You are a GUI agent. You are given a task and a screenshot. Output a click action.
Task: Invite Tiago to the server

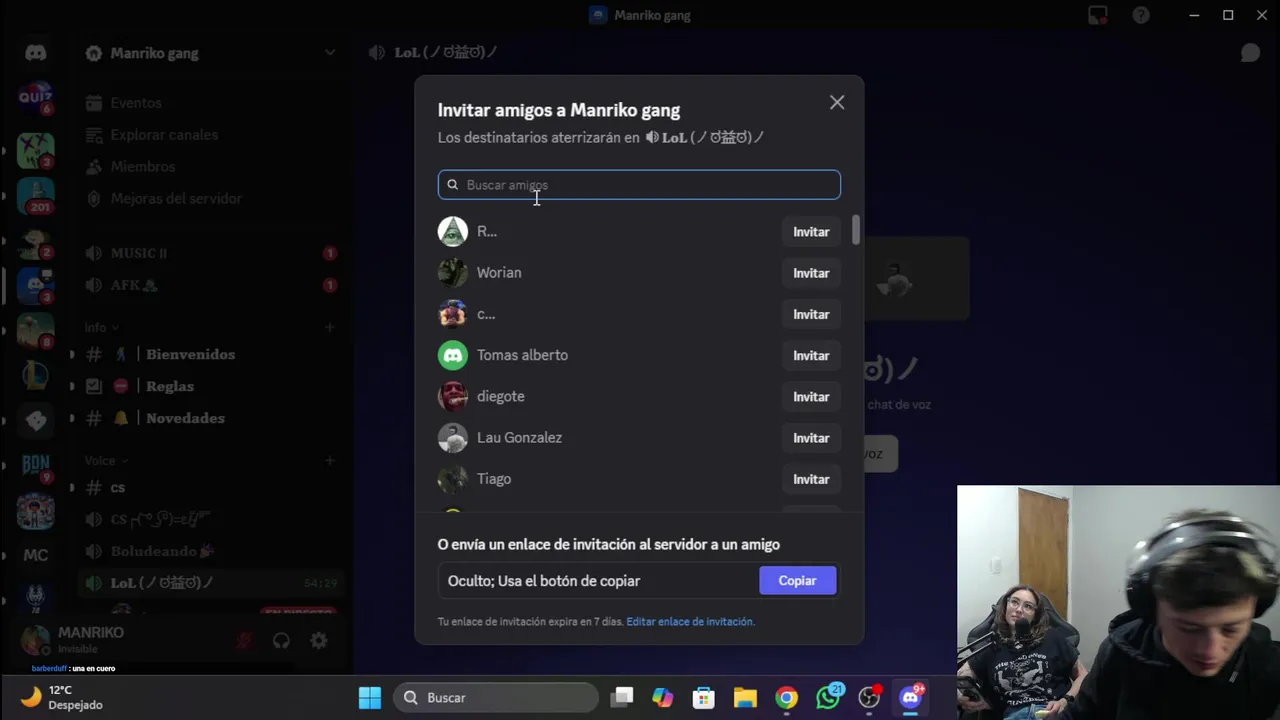(811, 479)
